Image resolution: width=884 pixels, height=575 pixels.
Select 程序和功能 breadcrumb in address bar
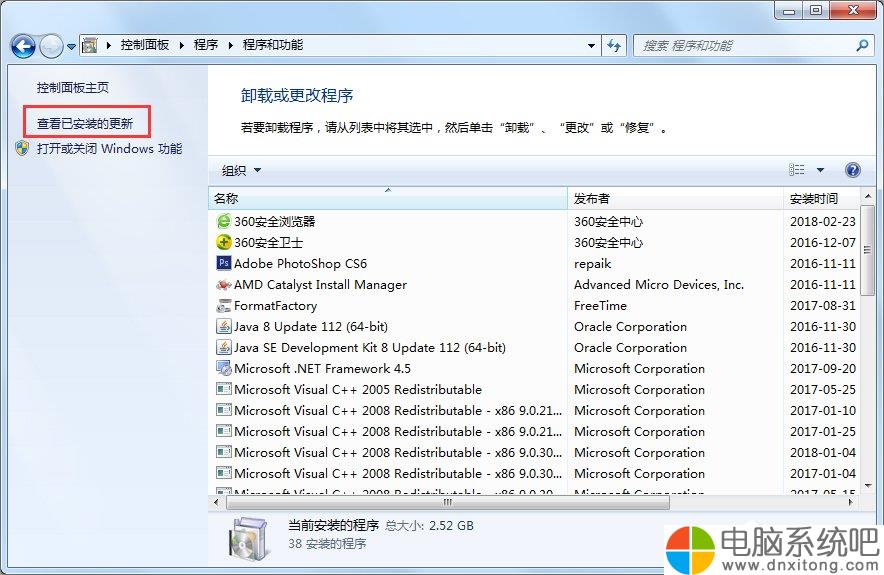coord(273,45)
